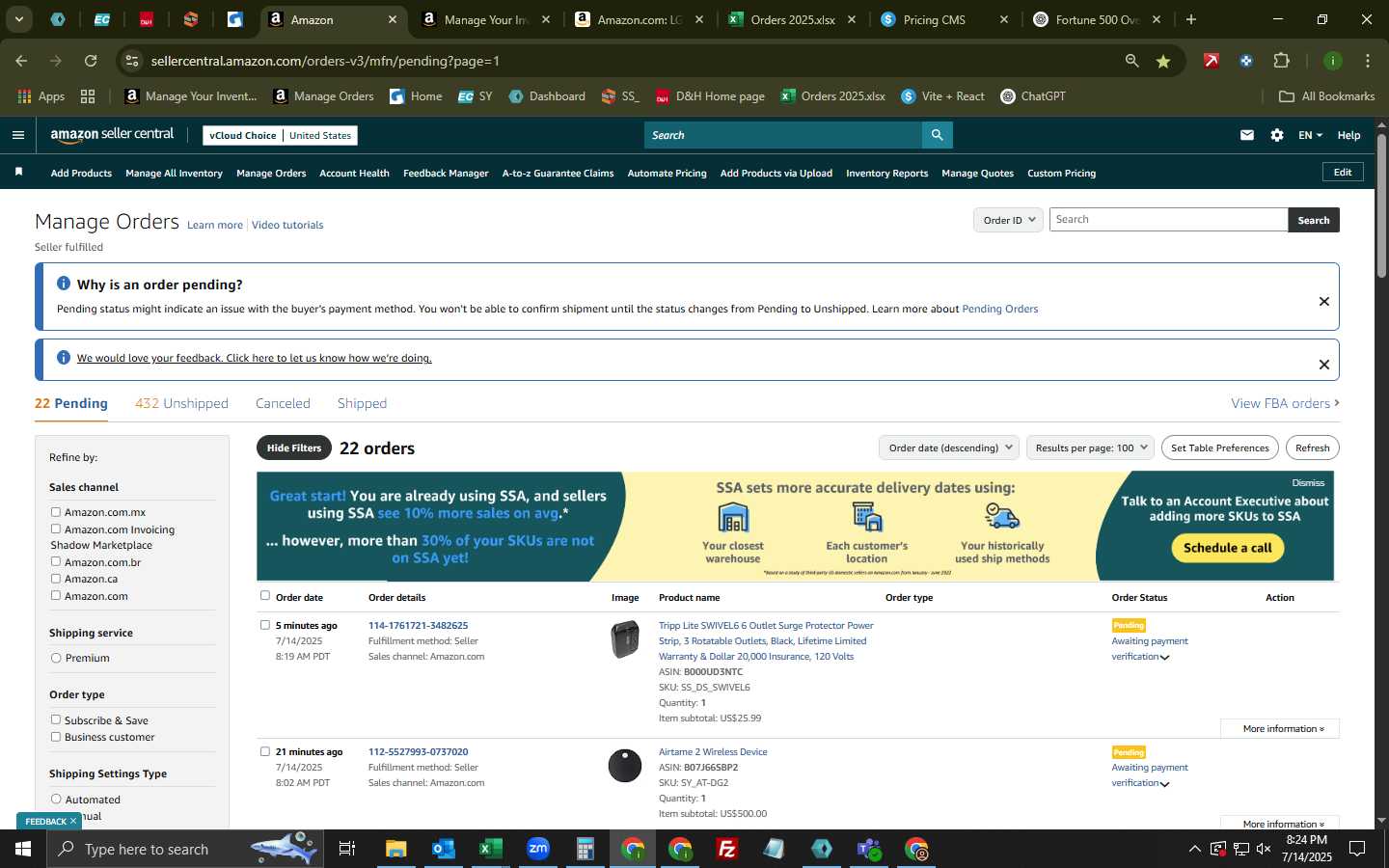Switch to the Canceled tab
This screenshot has width=1389, height=868.
(x=283, y=403)
